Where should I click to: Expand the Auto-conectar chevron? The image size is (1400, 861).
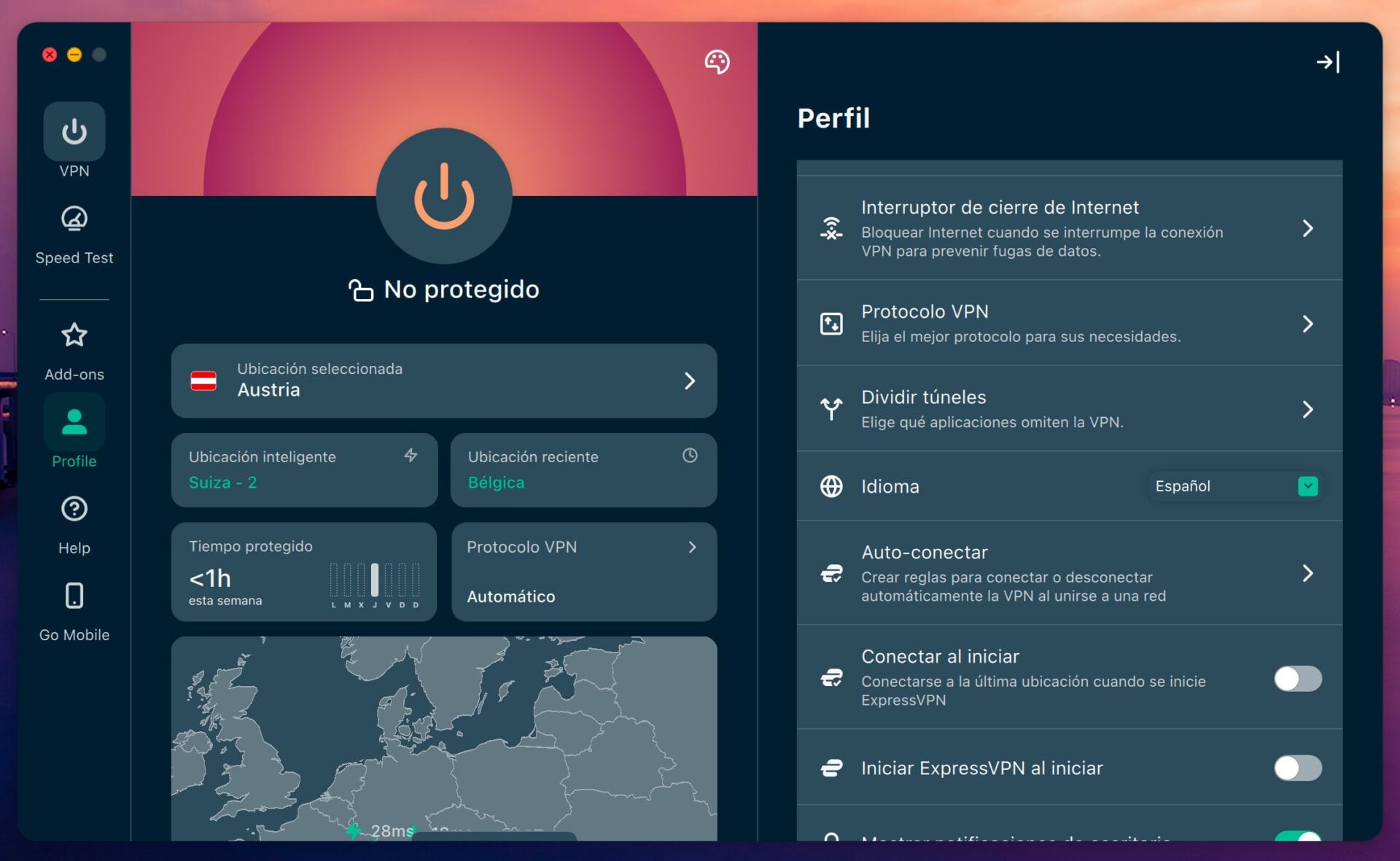point(1307,574)
